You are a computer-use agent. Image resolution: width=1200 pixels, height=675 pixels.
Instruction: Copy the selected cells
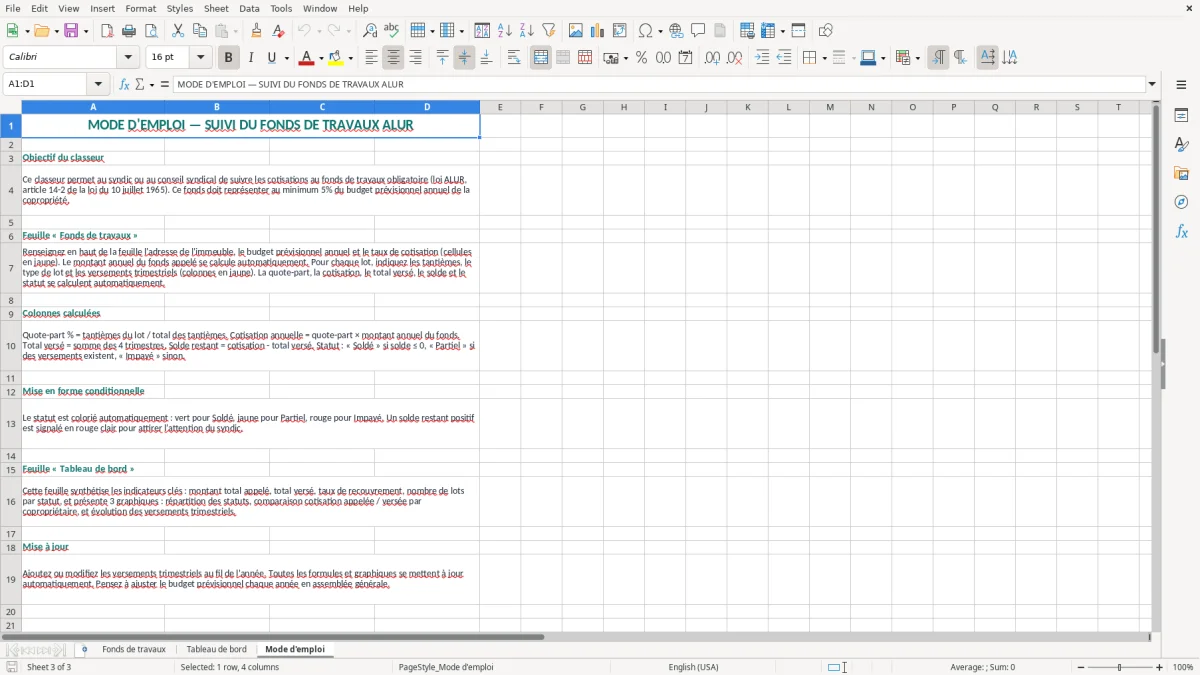pos(200,31)
